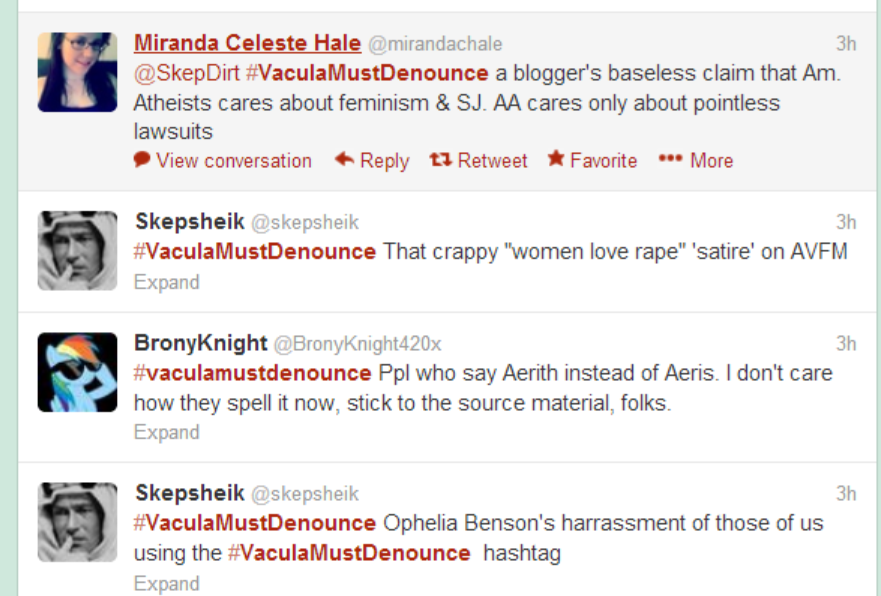
Task: Click the 3h timestamp on BronyKnight's tweet
Action: coord(846,344)
